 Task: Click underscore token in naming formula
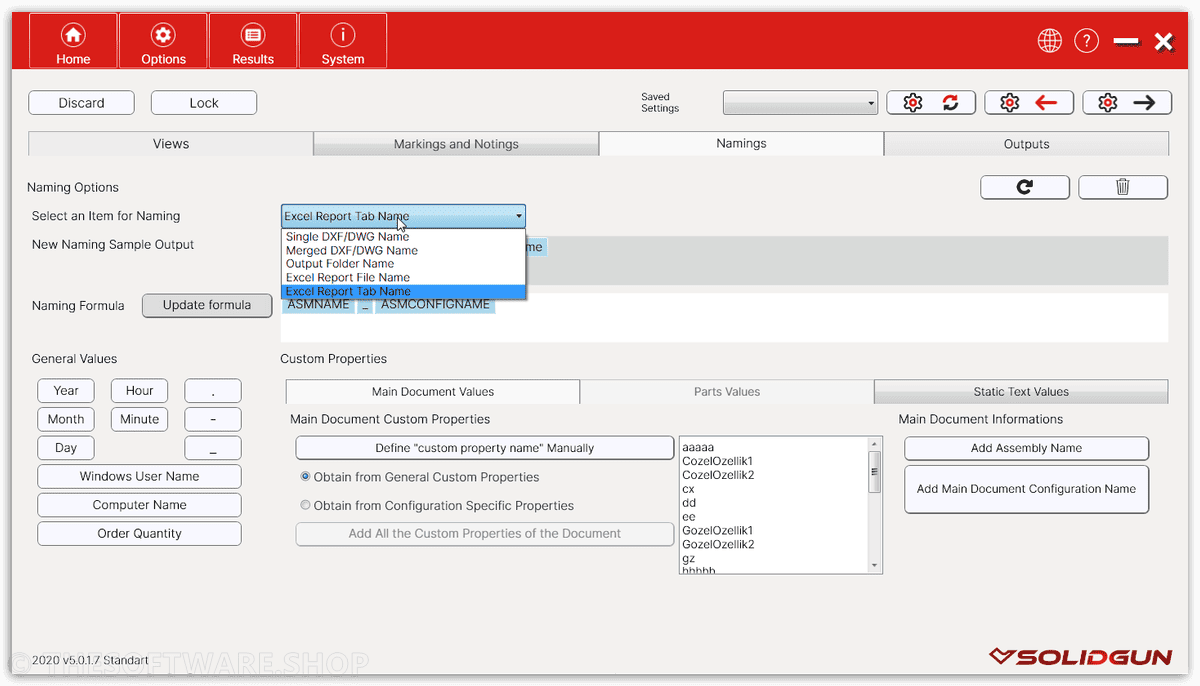(x=365, y=304)
